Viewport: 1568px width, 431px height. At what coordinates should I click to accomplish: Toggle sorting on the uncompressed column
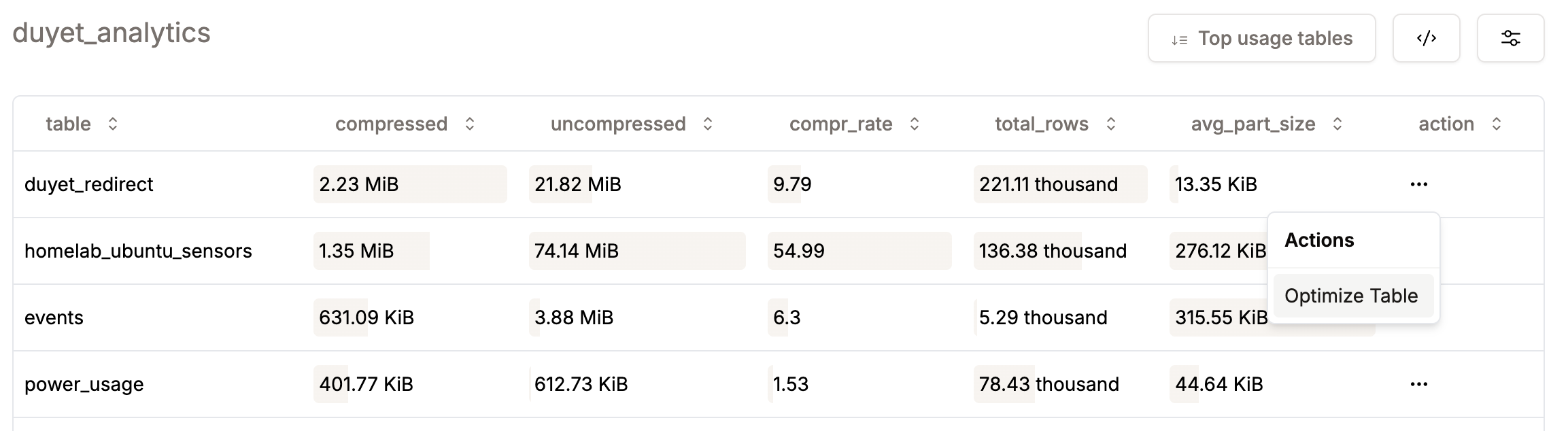(707, 124)
